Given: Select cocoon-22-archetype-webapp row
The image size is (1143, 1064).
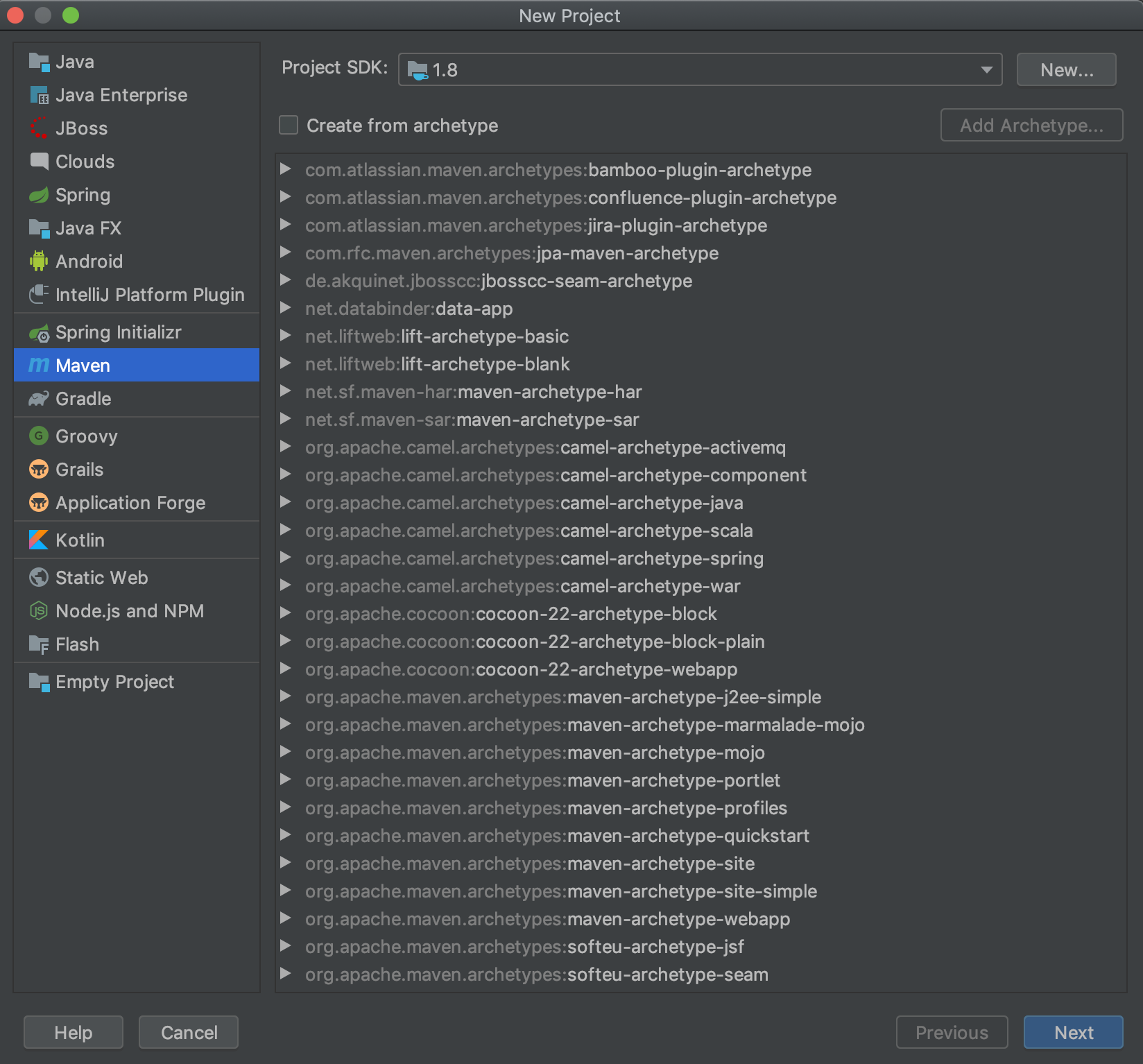Looking at the screenshot, I should pyautogui.click(x=701, y=669).
